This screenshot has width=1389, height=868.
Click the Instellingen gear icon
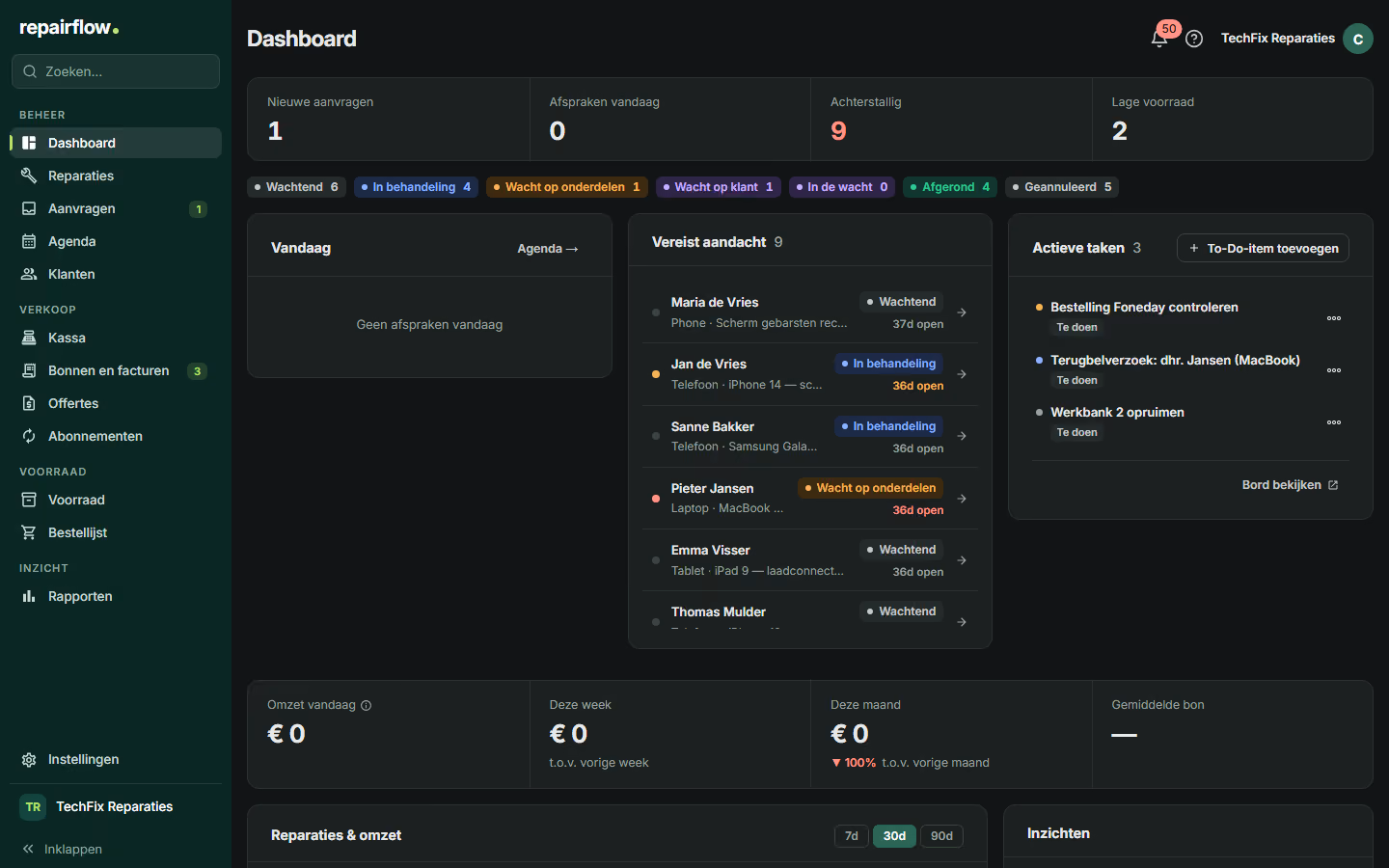point(29,760)
